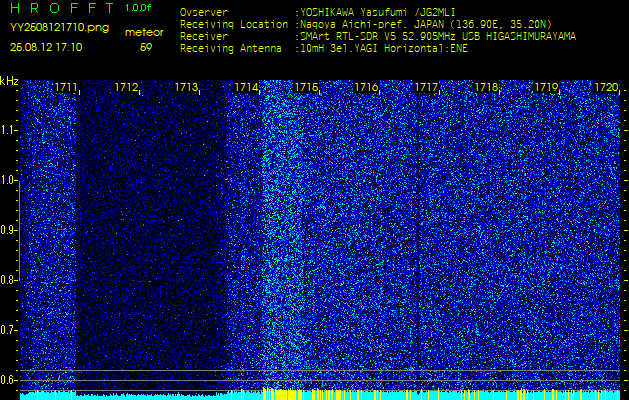Click the 'Receiver' field label
The height and width of the screenshot is (400, 629).
pos(204,37)
